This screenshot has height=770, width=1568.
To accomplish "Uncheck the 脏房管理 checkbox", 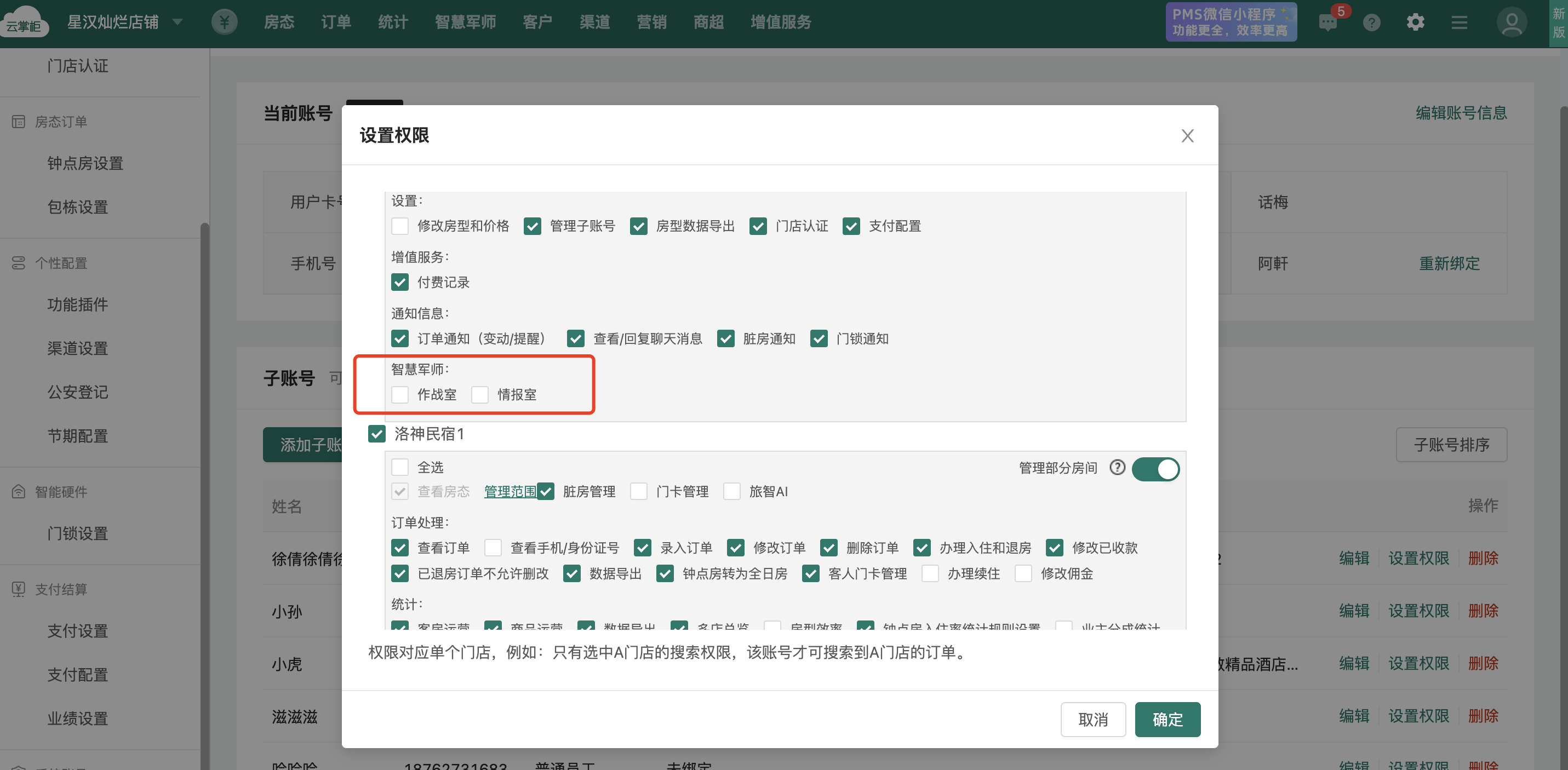I will pyautogui.click(x=545, y=491).
